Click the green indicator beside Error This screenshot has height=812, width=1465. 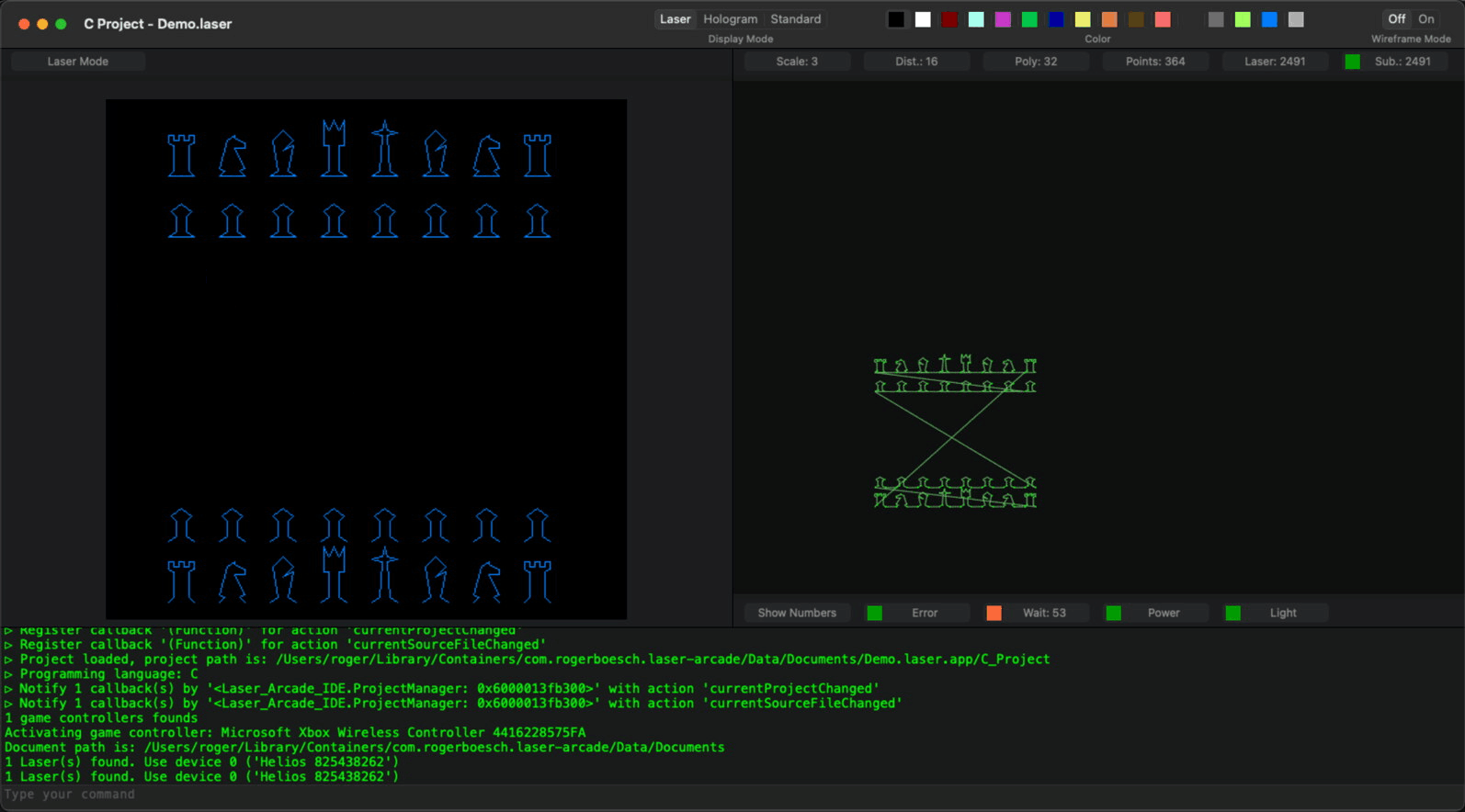(875, 613)
